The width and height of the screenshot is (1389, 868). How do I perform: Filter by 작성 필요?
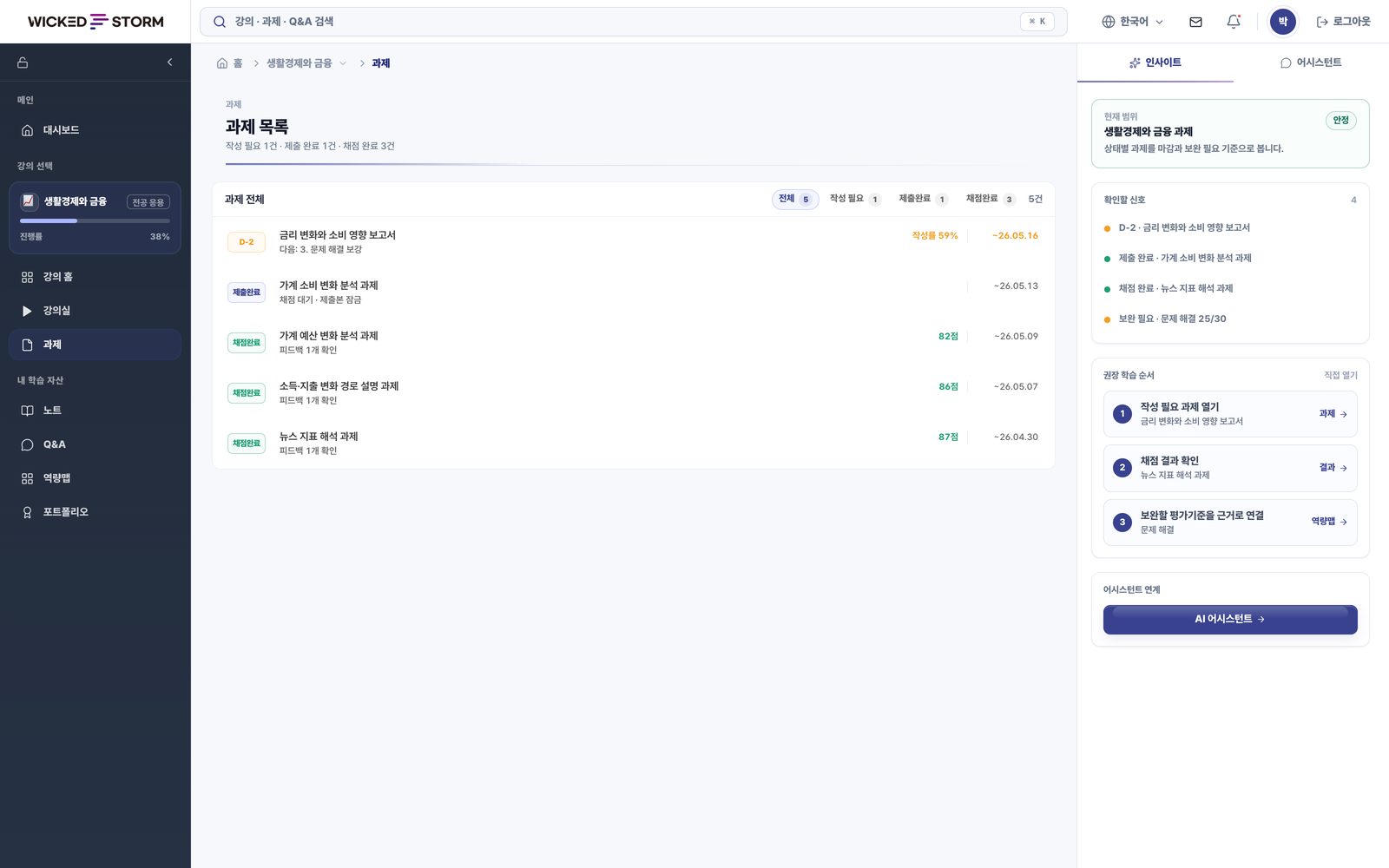point(855,199)
